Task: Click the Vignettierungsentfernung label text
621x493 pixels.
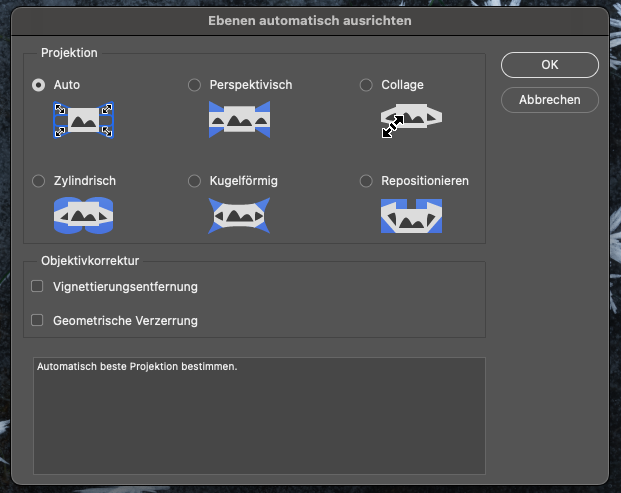Action: 126,287
